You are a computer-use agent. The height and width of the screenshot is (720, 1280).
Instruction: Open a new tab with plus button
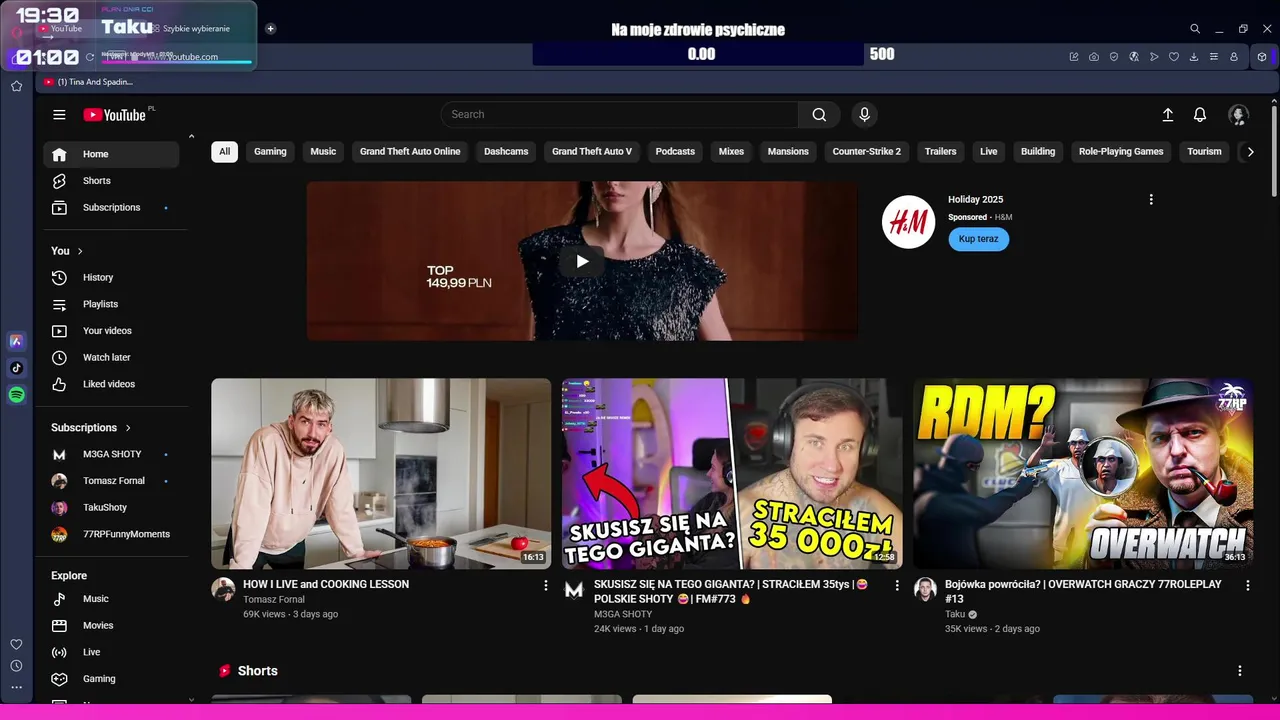point(270,29)
